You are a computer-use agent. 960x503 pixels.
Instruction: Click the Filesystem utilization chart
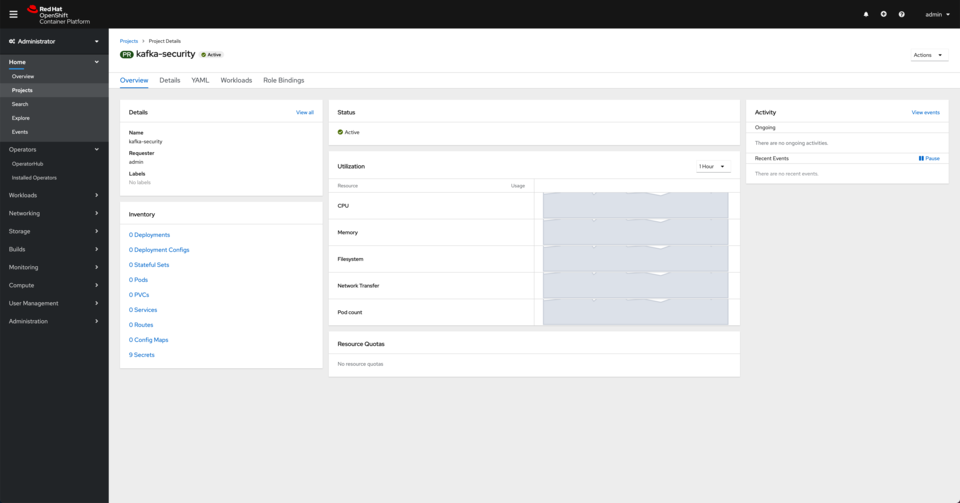pos(636,259)
